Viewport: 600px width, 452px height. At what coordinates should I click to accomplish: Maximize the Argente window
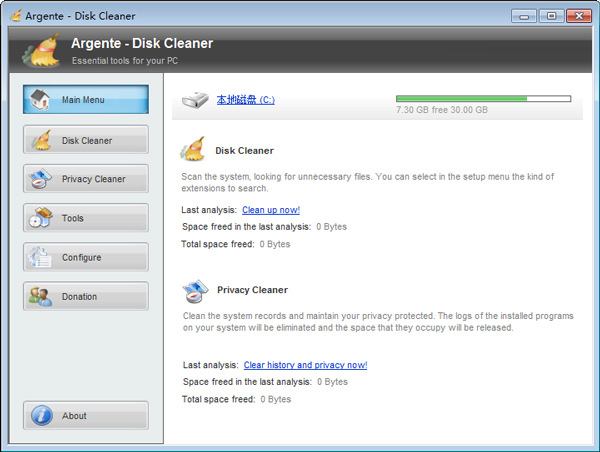[x=551, y=16]
